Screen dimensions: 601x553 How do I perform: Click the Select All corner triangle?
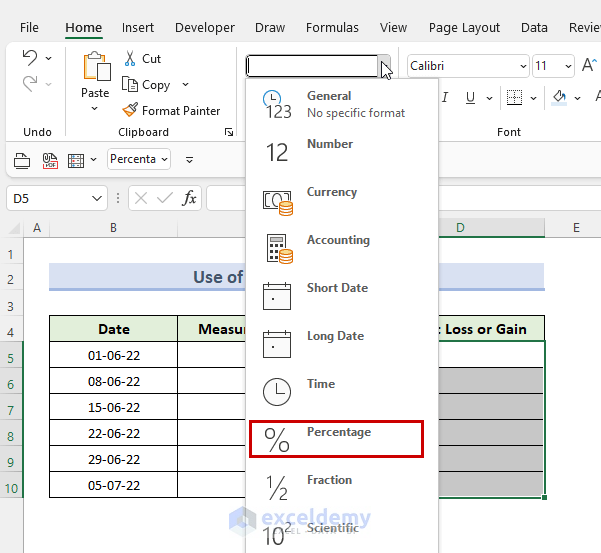pyautogui.click(x=14, y=228)
